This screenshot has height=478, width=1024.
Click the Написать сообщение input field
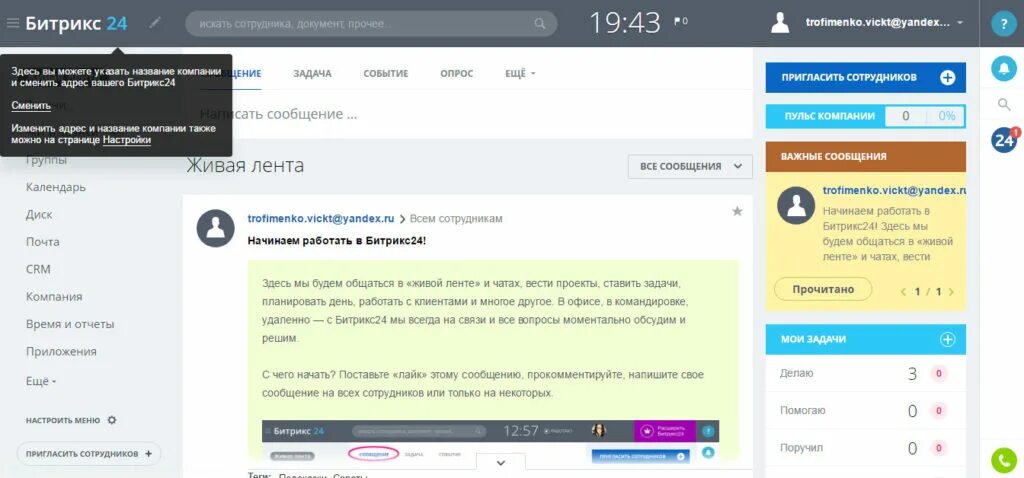tap(468, 114)
